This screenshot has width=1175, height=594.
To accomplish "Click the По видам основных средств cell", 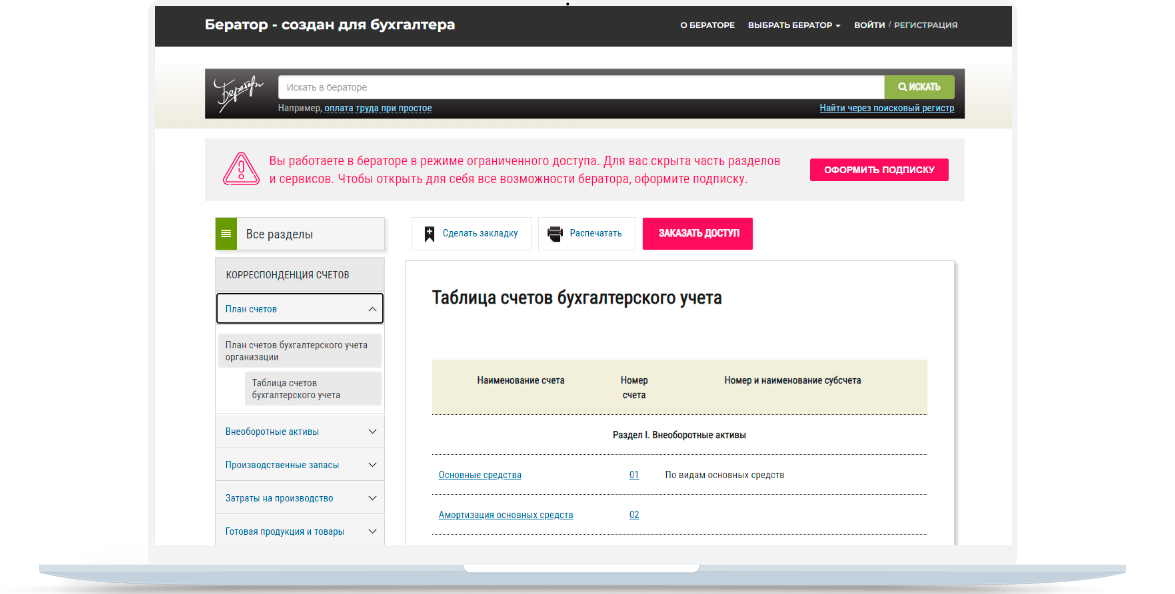I will (x=725, y=475).
